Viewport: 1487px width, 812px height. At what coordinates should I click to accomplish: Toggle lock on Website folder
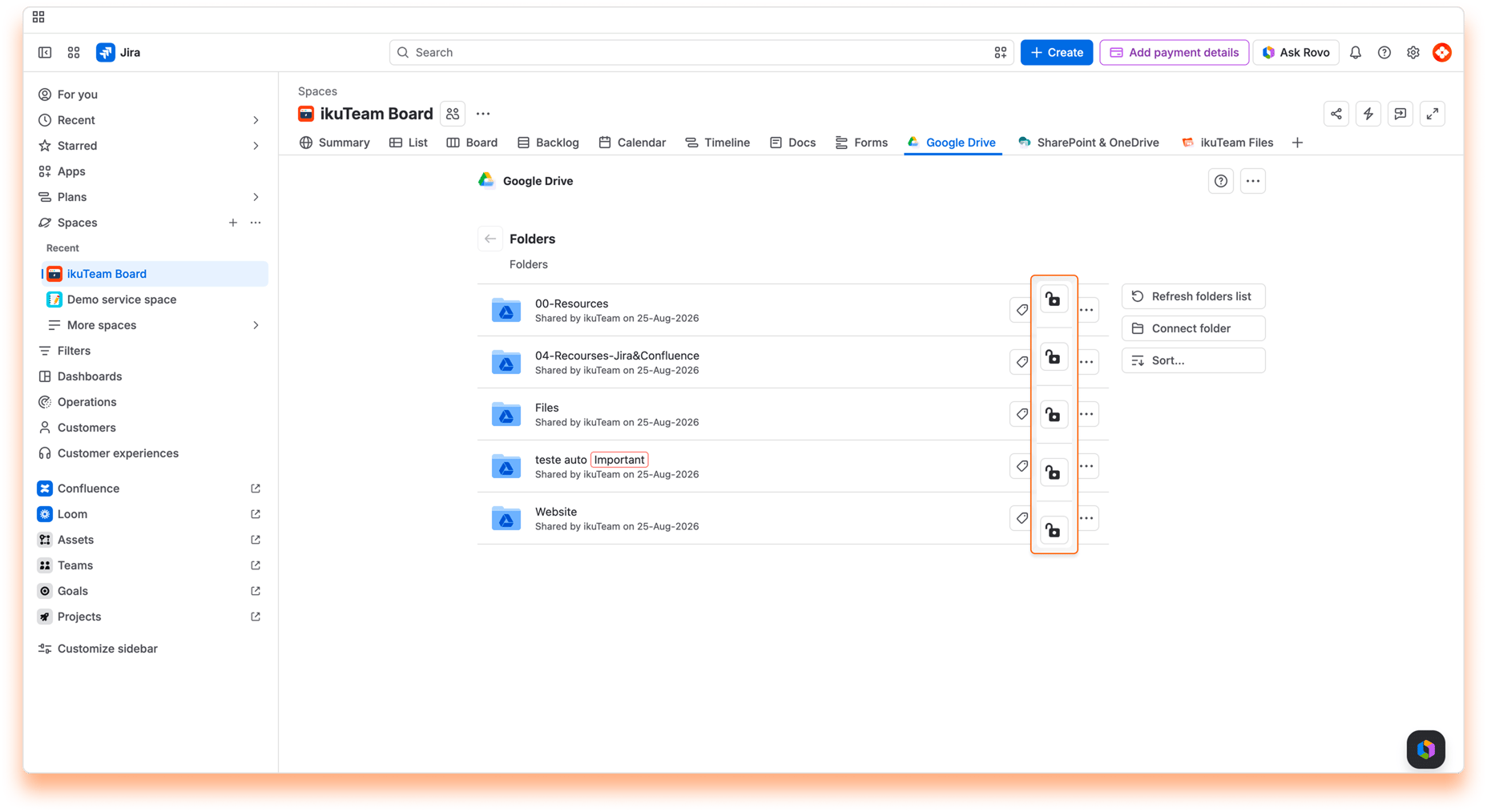point(1054,530)
